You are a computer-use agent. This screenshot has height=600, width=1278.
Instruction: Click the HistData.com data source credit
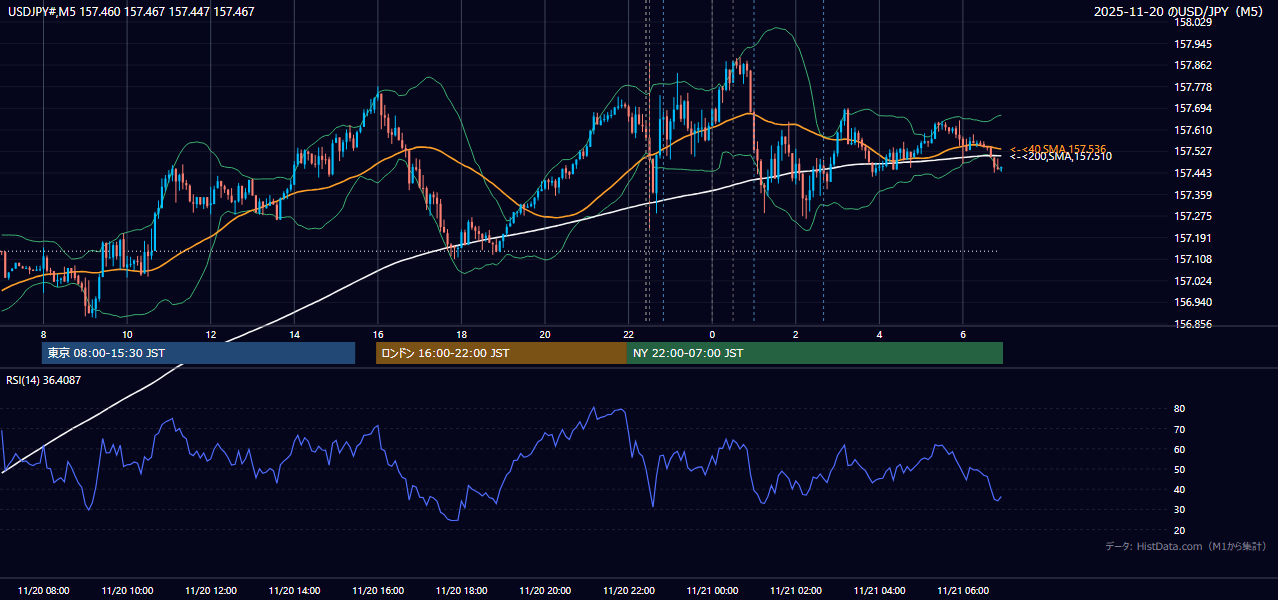pyautogui.click(x=1186, y=546)
